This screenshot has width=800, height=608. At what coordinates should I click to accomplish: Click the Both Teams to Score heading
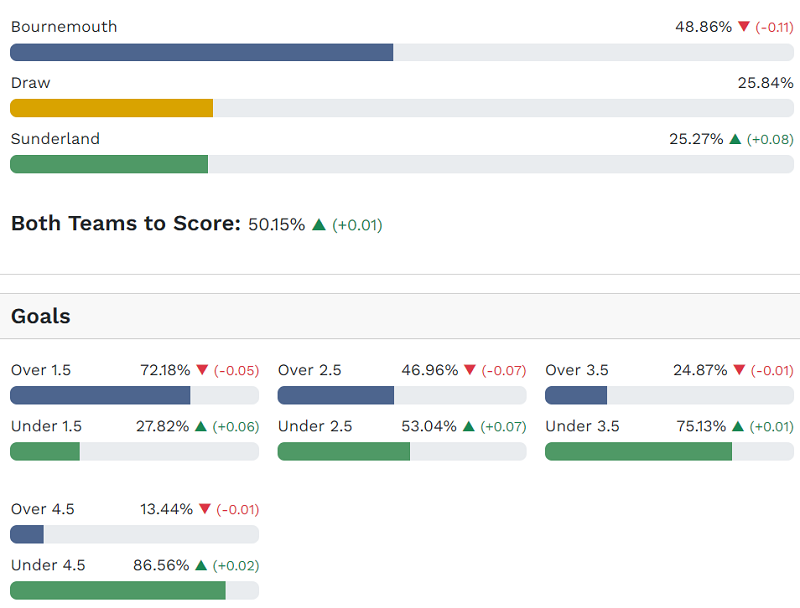125,223
